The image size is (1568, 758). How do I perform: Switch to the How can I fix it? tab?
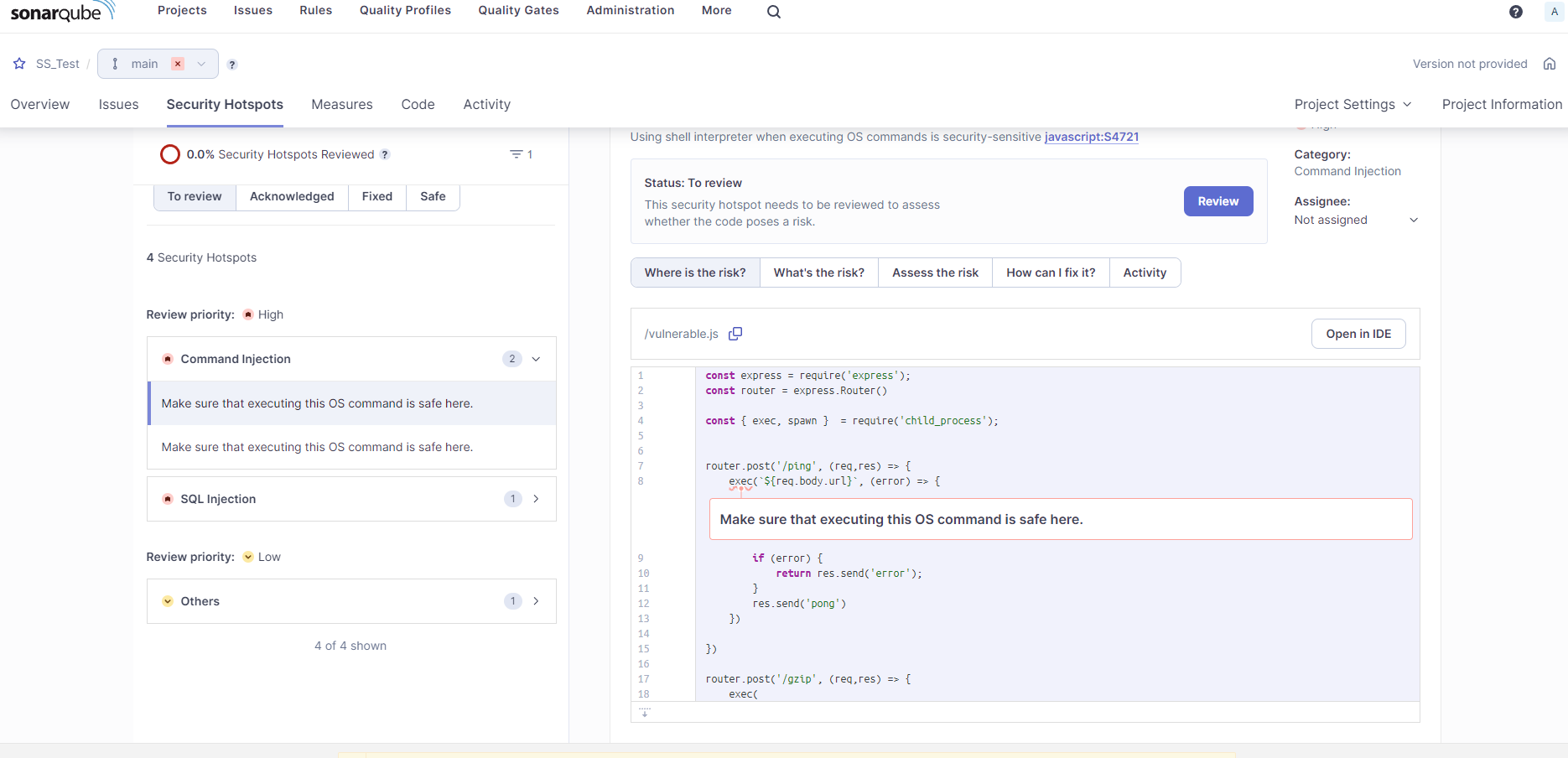[x=1051, y=273]
